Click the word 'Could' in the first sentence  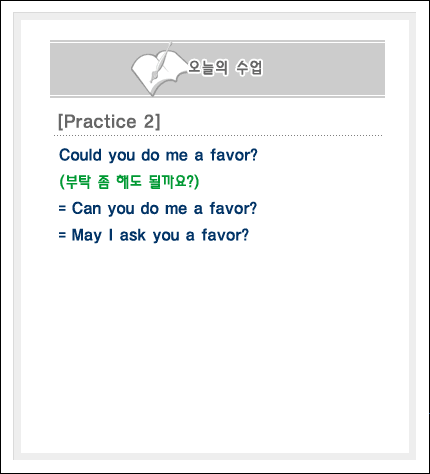pyautogui.click(x=80, y=155)
